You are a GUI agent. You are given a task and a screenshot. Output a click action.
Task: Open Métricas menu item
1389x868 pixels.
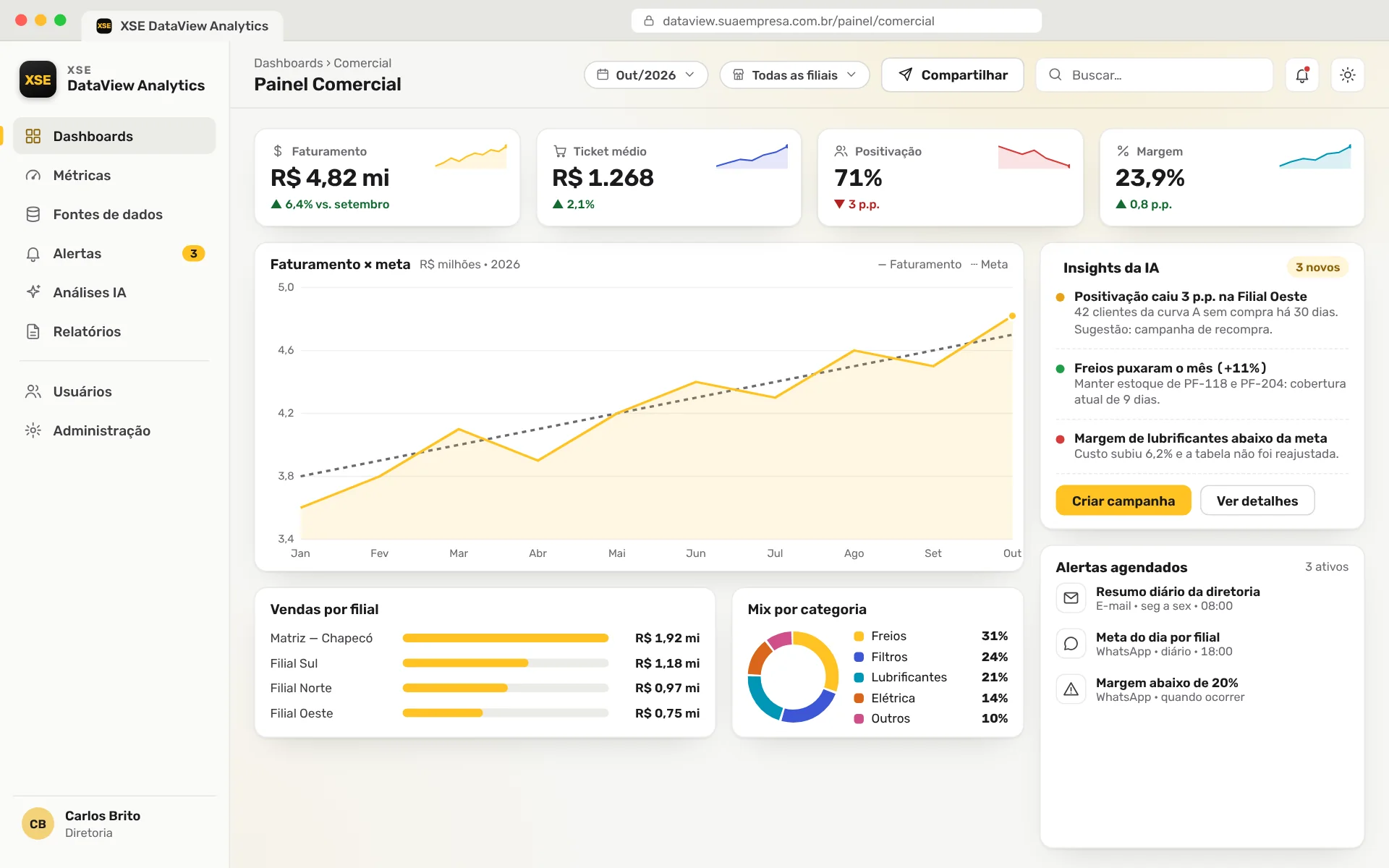[114, 175]
